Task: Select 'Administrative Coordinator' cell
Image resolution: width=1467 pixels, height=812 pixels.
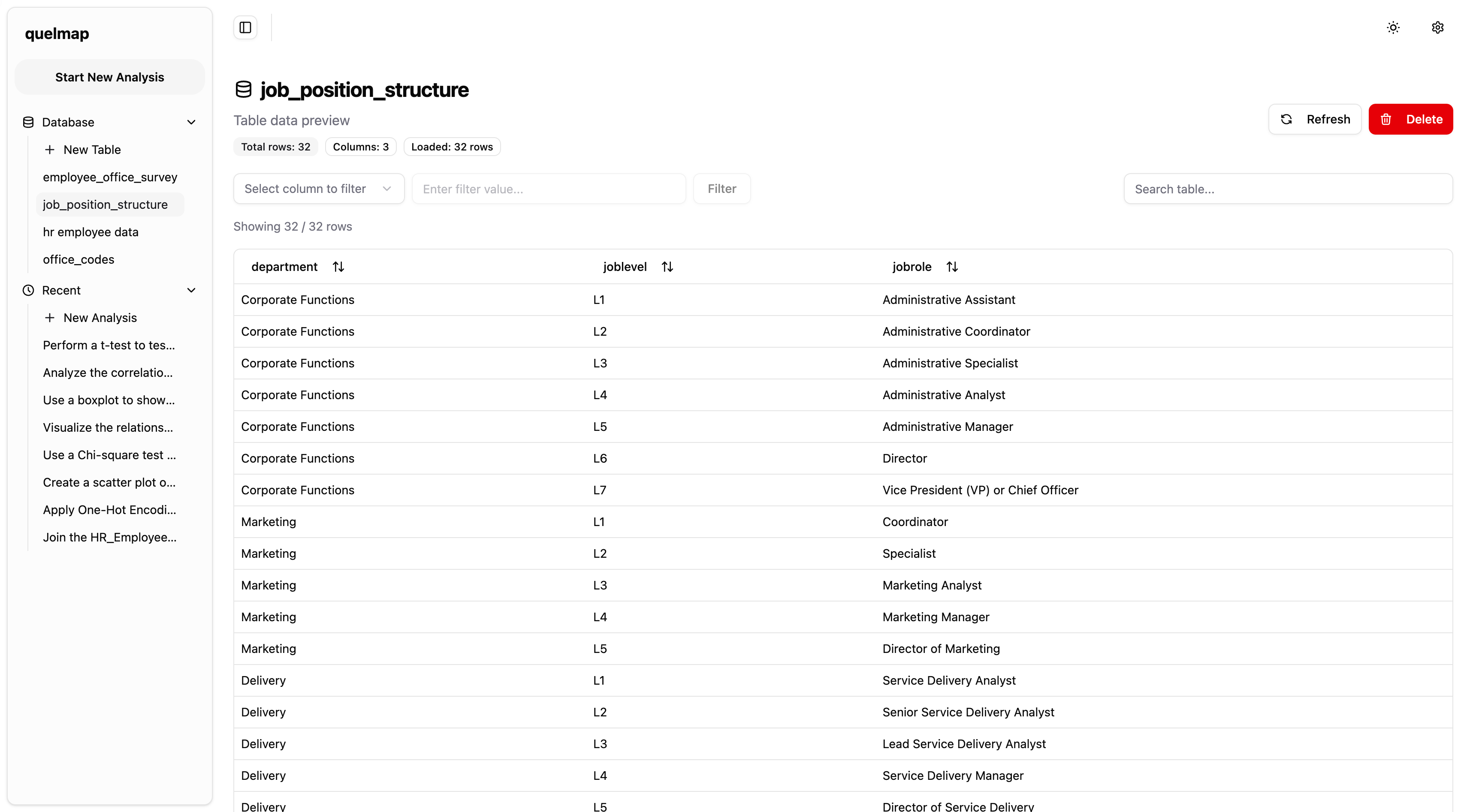Action: (x=956, y=331)
